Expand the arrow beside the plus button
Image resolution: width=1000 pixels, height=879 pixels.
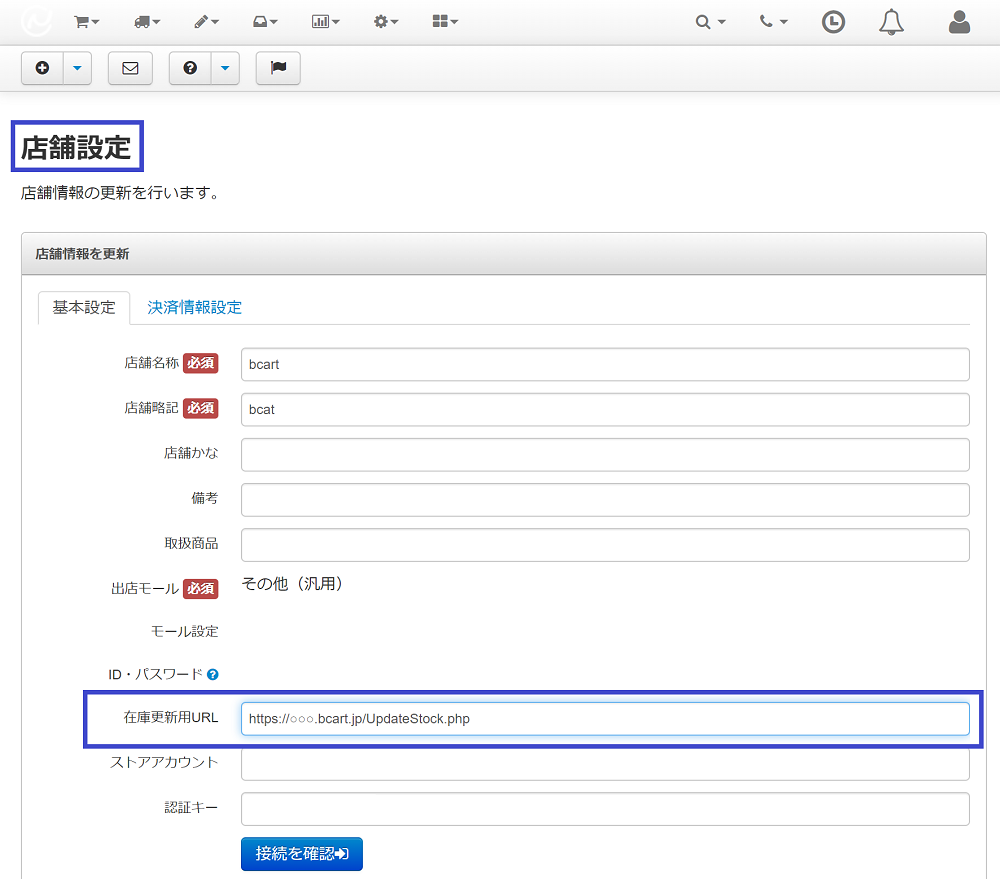pyautogui.click(x=77, y=68)
